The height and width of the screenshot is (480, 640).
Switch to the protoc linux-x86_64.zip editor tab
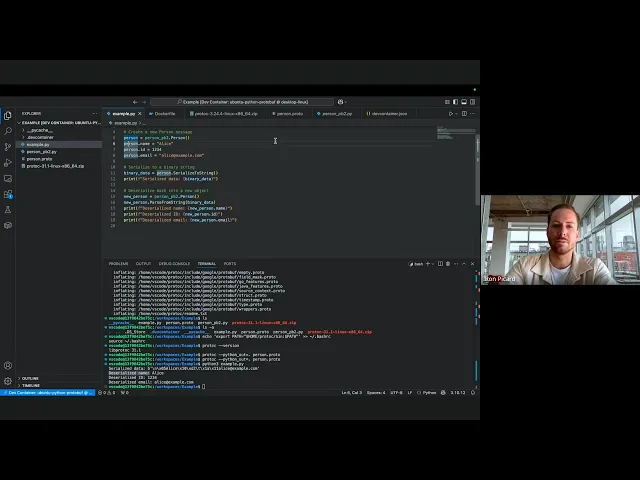coord(226,114)
